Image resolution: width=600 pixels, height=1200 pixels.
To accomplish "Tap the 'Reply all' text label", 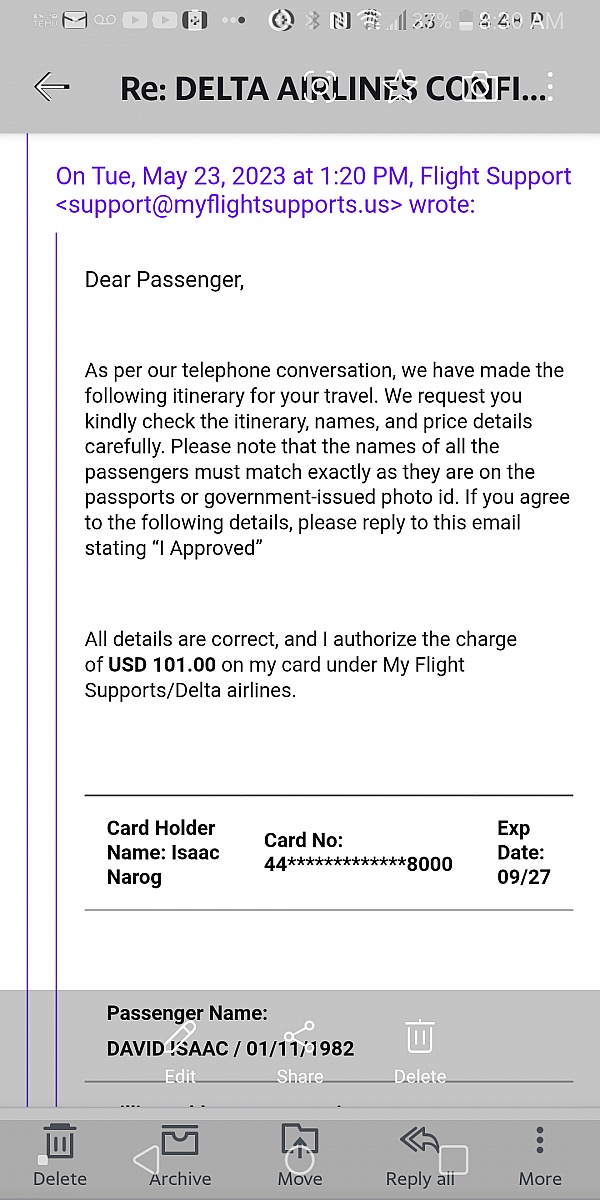I will [x=420, y=1178].
